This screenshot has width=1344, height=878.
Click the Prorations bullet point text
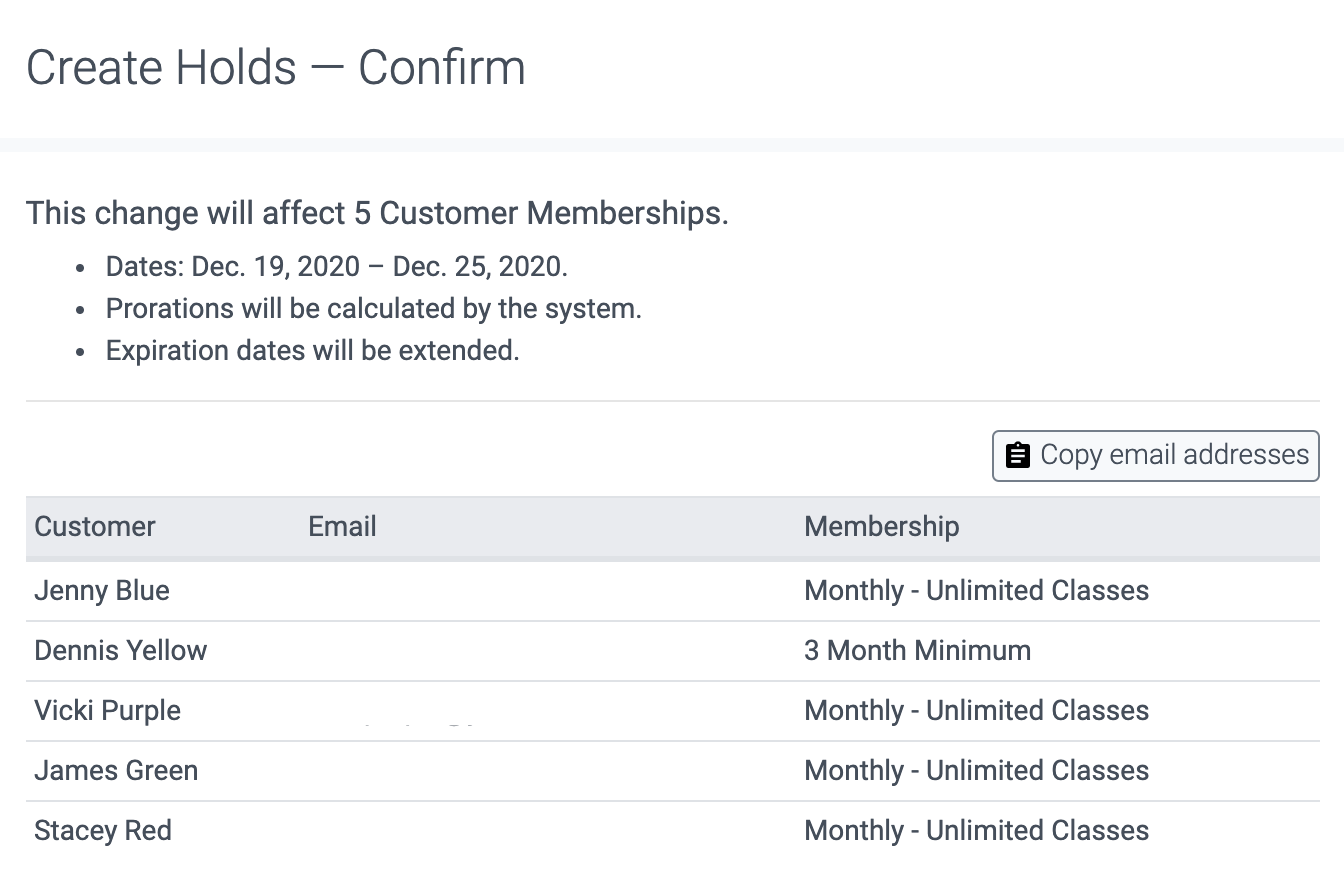click(373, 308)
